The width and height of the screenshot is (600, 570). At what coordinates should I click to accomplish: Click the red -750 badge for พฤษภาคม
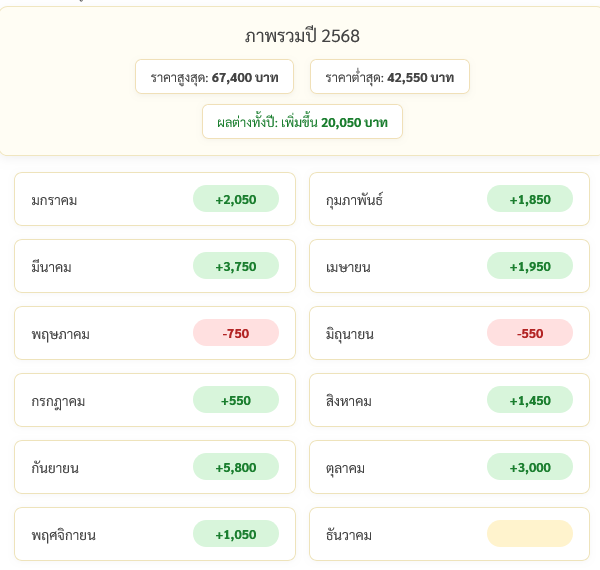tap(235, 333)
